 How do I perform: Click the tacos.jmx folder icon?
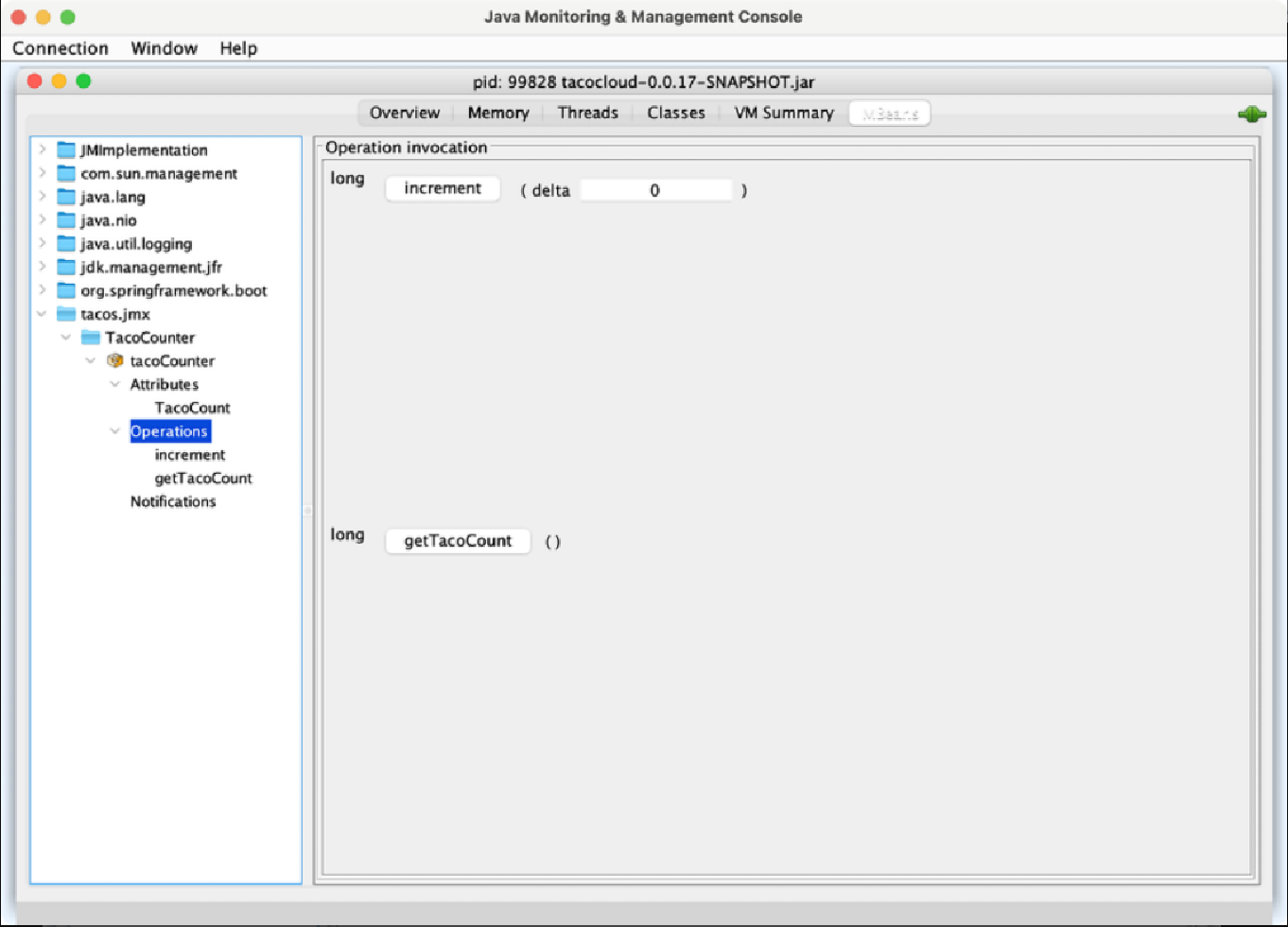pos(65,314)
